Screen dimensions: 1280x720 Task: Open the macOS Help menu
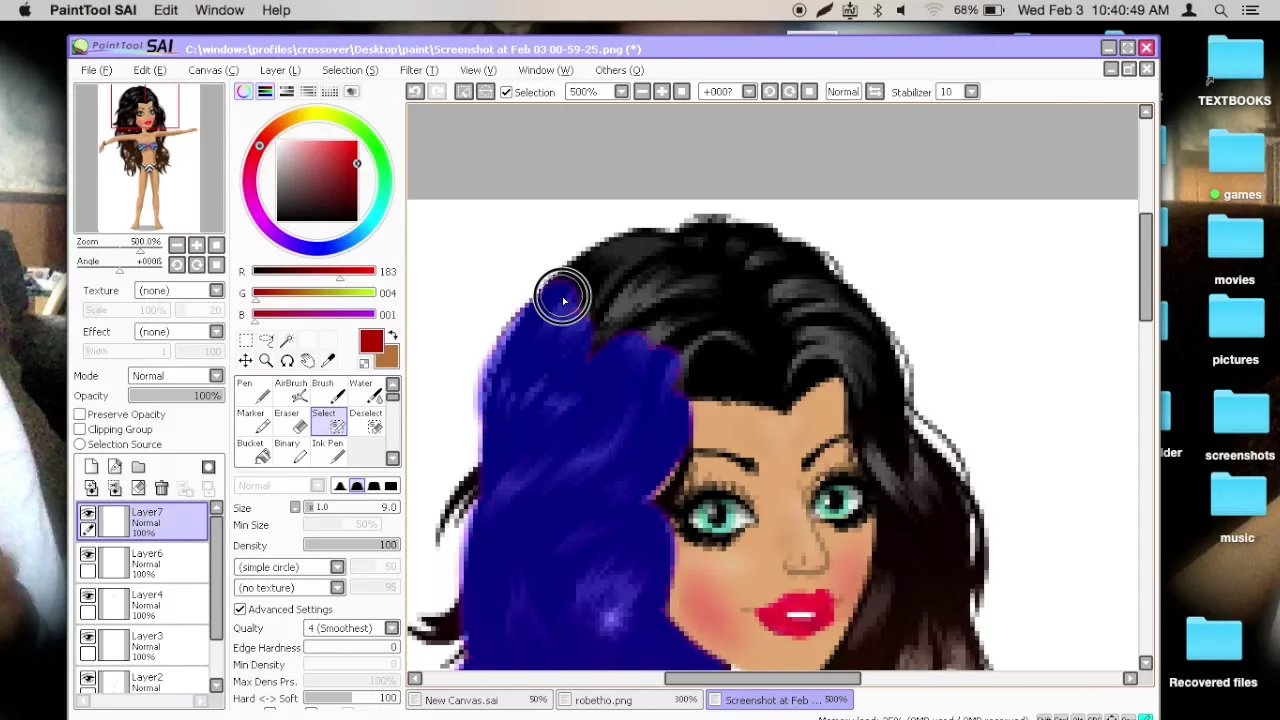pos(276,10)
